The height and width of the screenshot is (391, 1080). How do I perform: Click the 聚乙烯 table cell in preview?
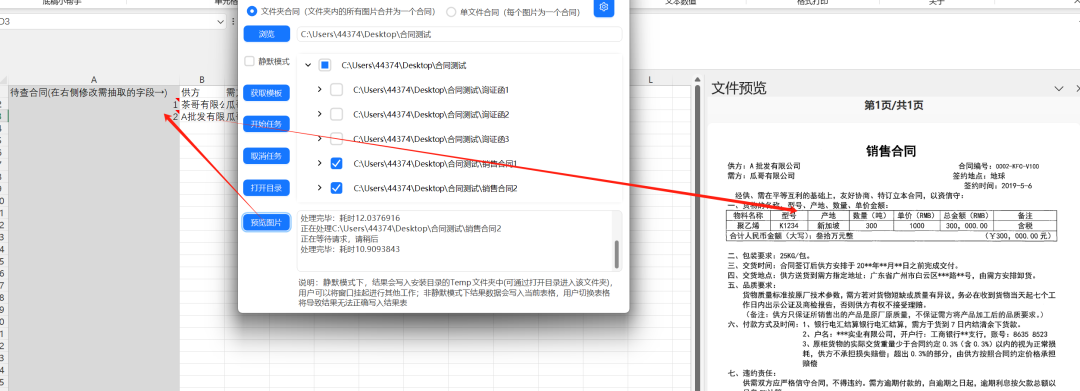click(749, 225)
